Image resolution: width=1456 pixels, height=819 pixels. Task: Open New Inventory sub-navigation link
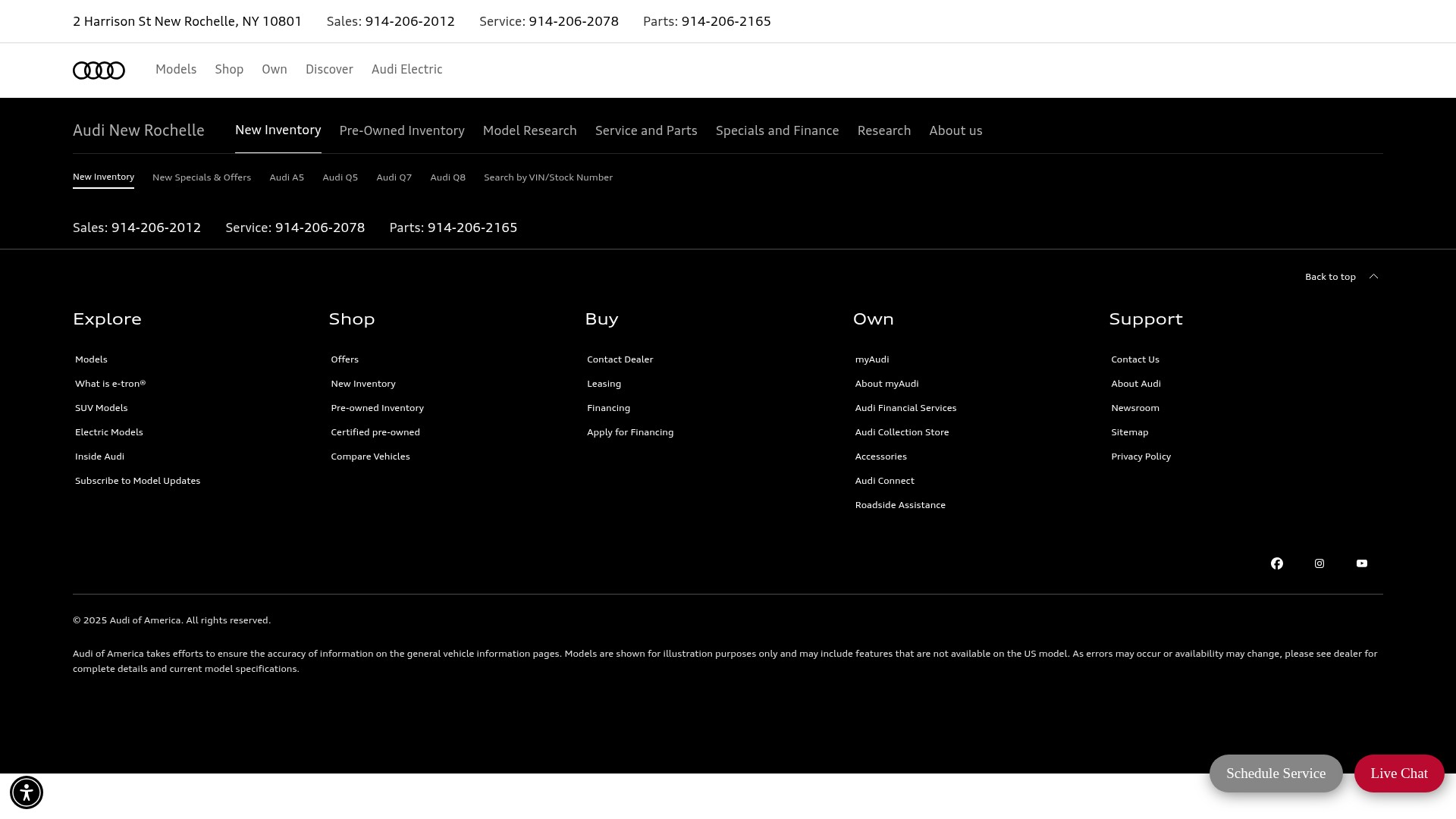point(103,177)
